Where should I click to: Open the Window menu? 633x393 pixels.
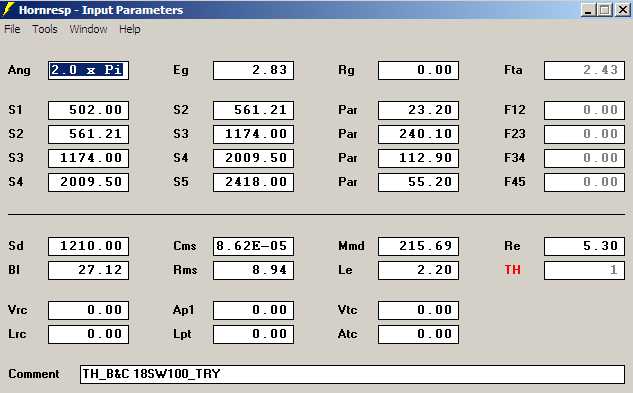coord(88,29)
